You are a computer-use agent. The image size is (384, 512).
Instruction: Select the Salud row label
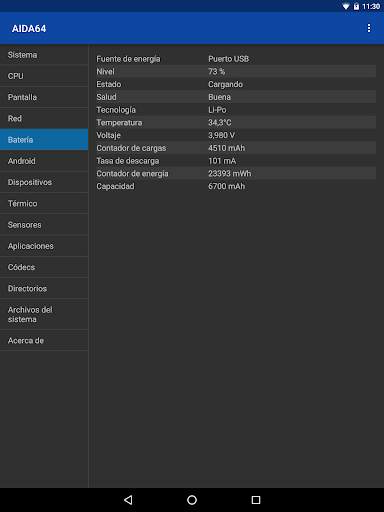[106, 97]
